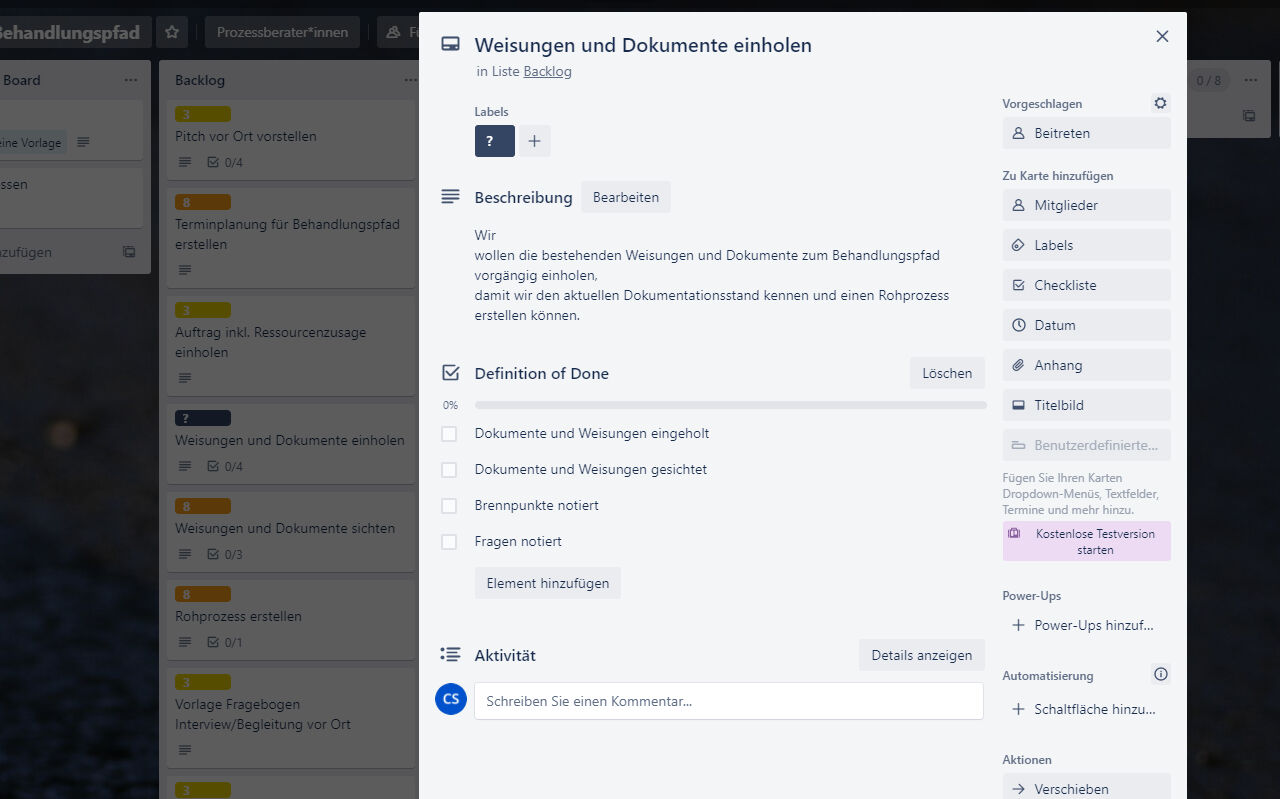Viewport: 1280px width, 799px height.
Task: Open the Backlog list three-dot menu
Action: point(410,80)
